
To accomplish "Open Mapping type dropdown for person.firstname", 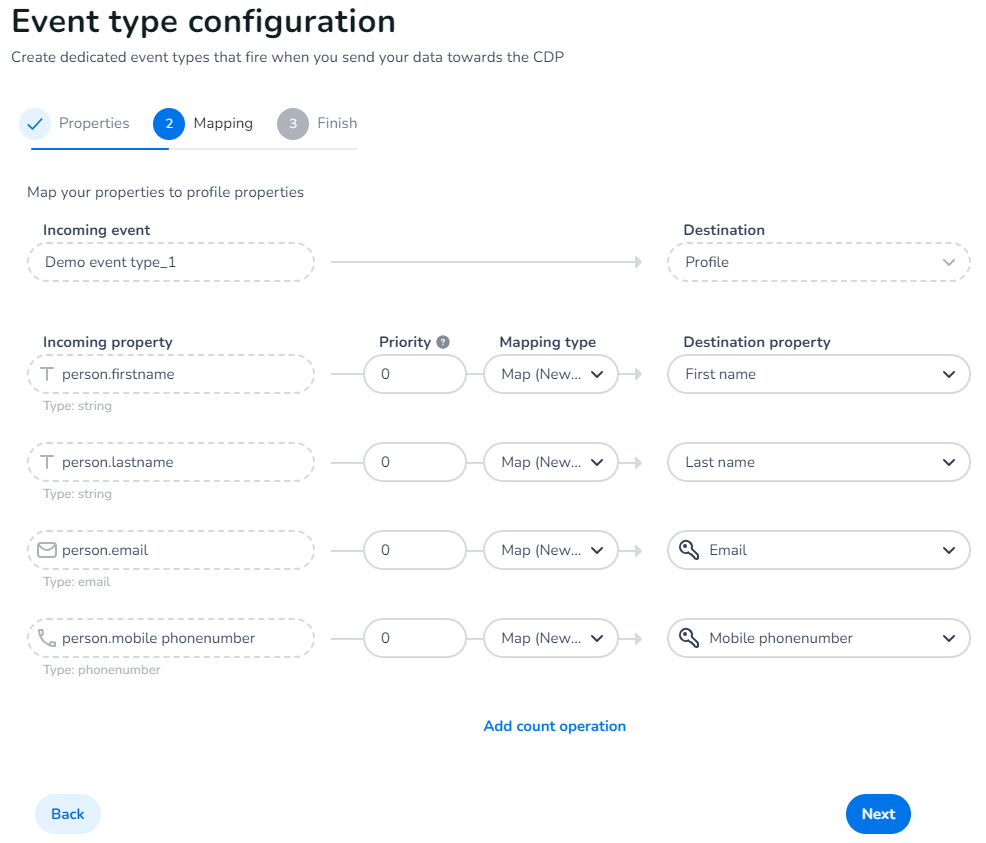I will [551, 374].
